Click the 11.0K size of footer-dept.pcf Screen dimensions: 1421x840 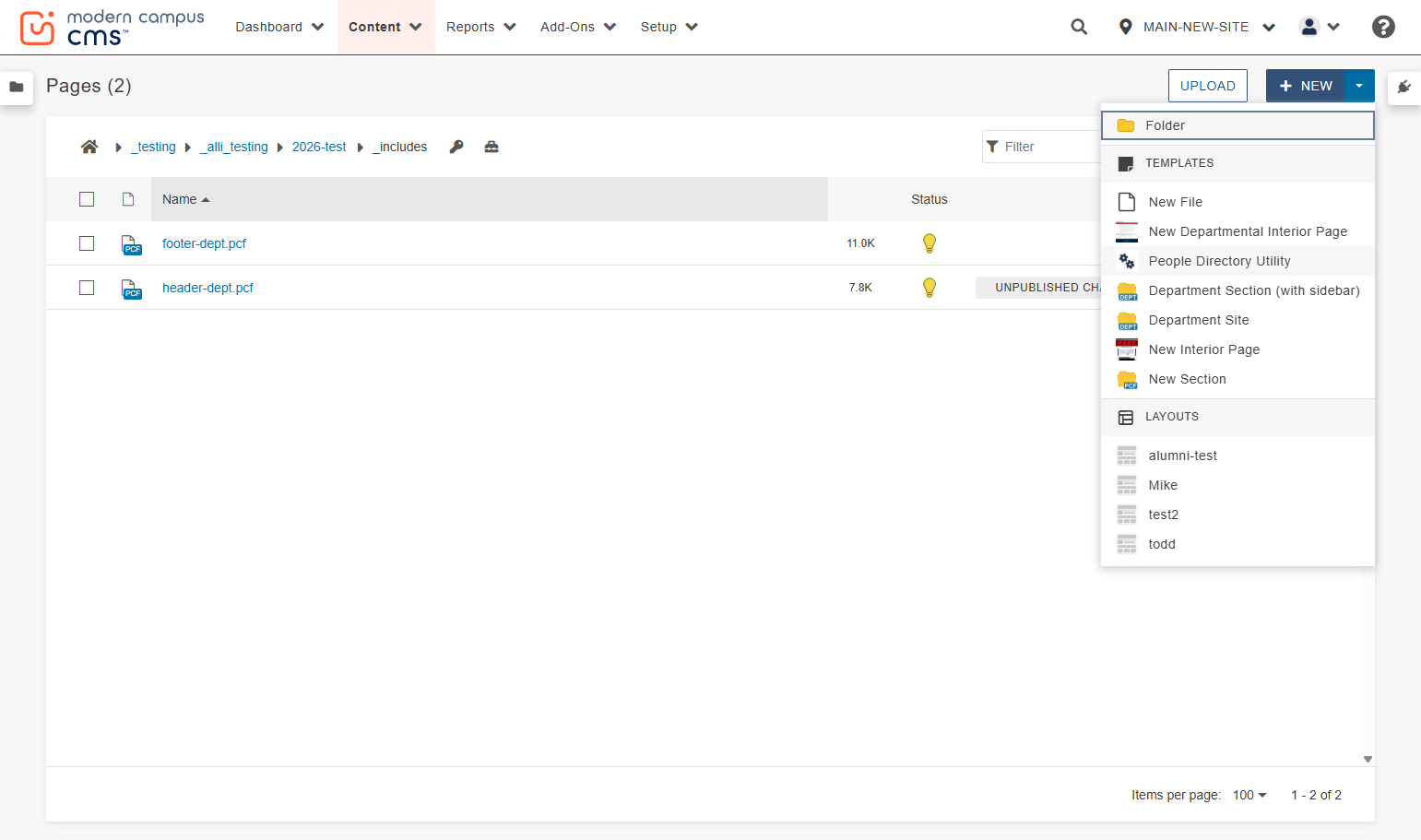pos(860,243)
